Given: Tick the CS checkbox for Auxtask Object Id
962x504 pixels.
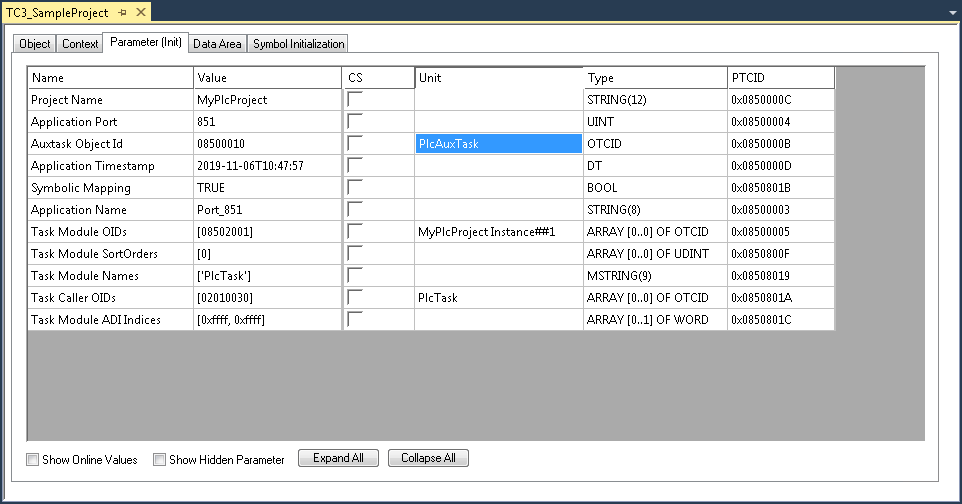Looking at the screenshot, I should (x=355, y=144).
